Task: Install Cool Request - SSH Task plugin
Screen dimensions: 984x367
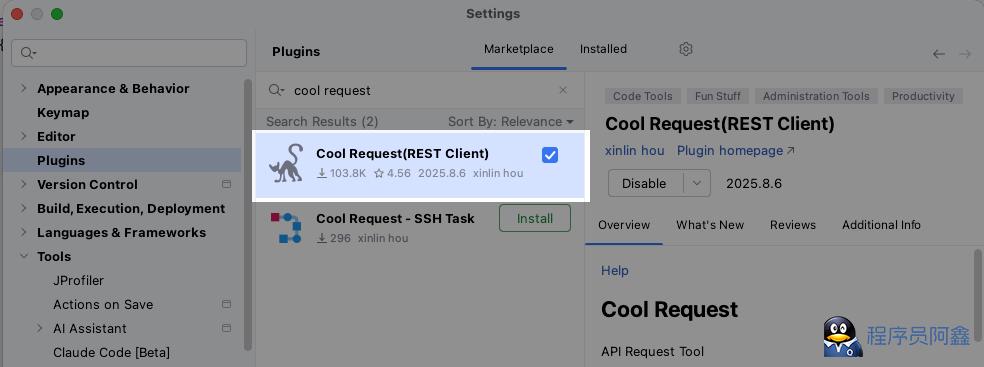Action: [535, 218]
